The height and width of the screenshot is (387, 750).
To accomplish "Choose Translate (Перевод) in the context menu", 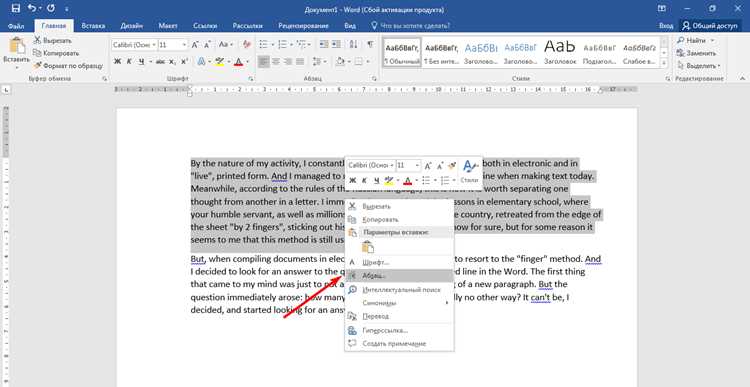I will click(x=399, y=316).
